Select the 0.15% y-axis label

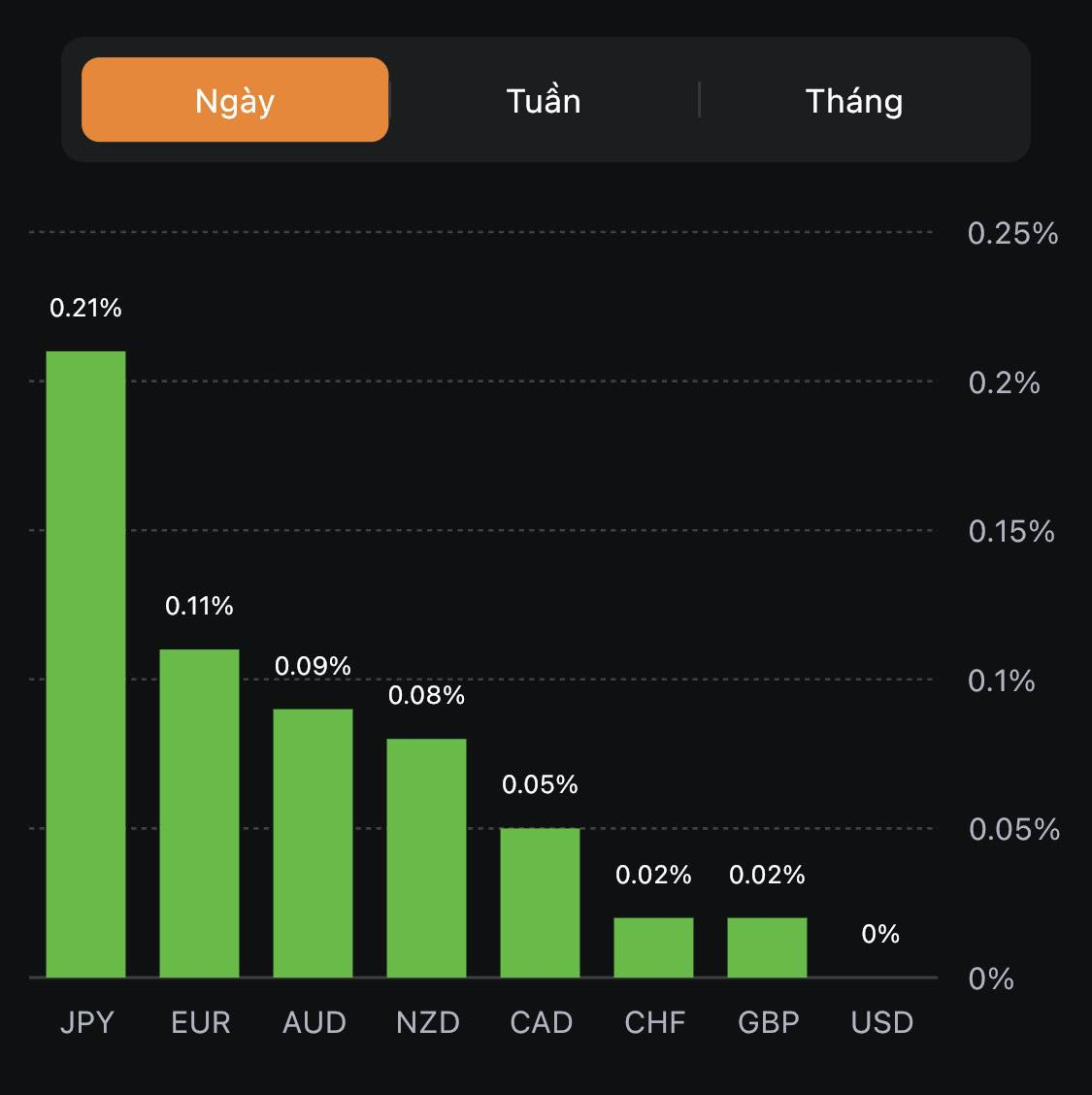point(1010,531)
